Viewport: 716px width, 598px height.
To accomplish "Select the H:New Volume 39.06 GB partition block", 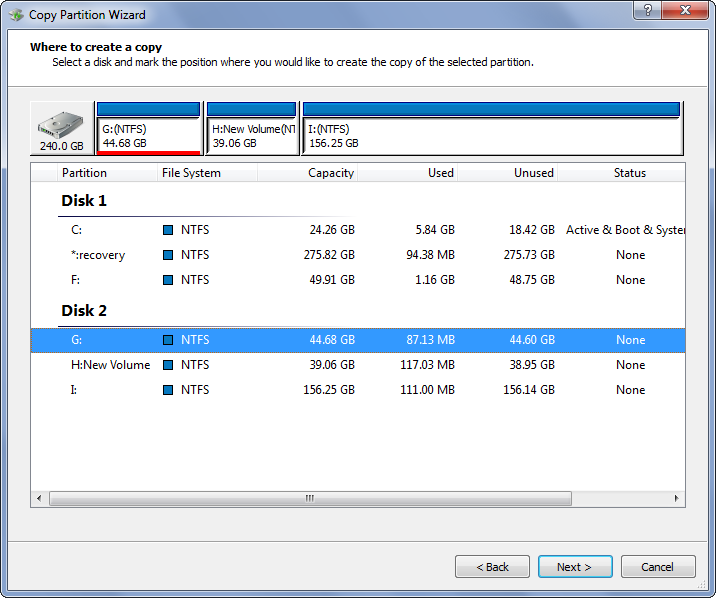I will pos(252,129).
